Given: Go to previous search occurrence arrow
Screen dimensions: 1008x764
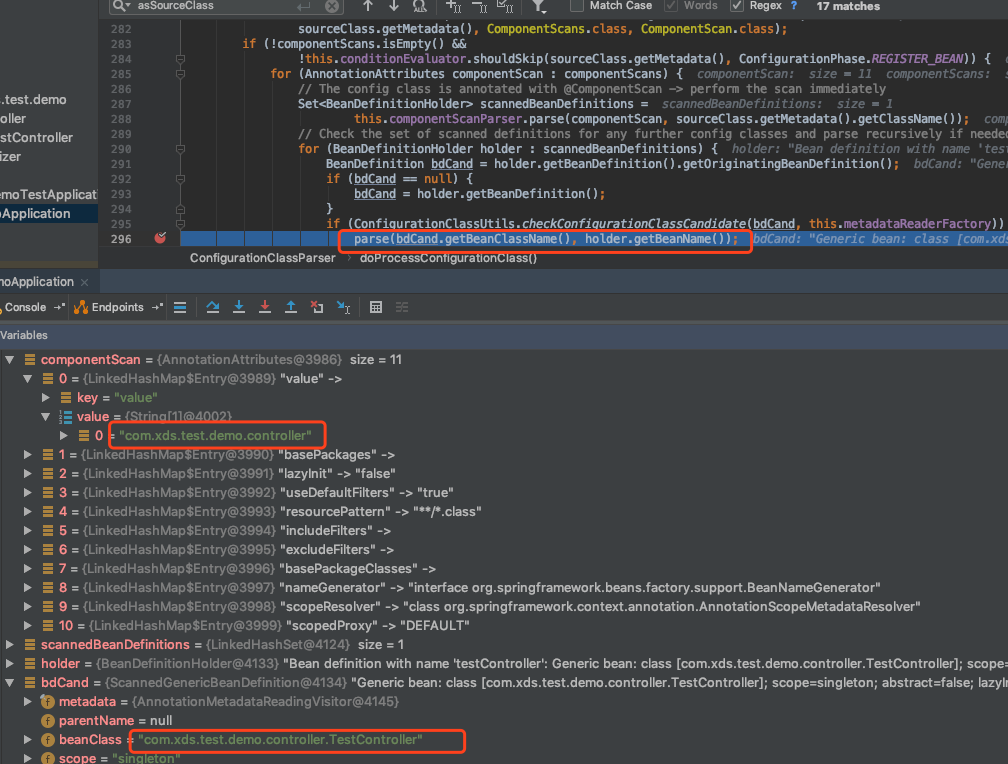Looking at the screenshot, I should (368, 6).
